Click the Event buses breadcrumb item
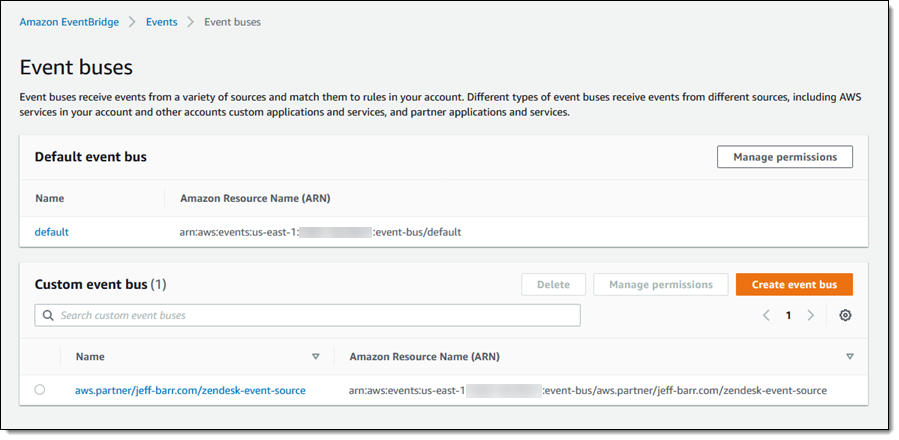This screenshot has width=899, height=440. point(232,21)
